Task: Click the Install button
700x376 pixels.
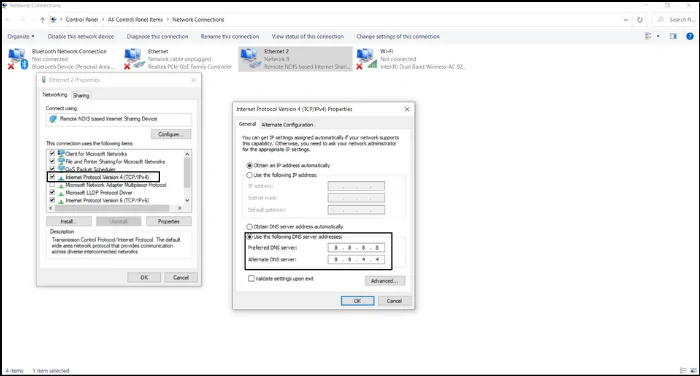Action: (69, 221)
